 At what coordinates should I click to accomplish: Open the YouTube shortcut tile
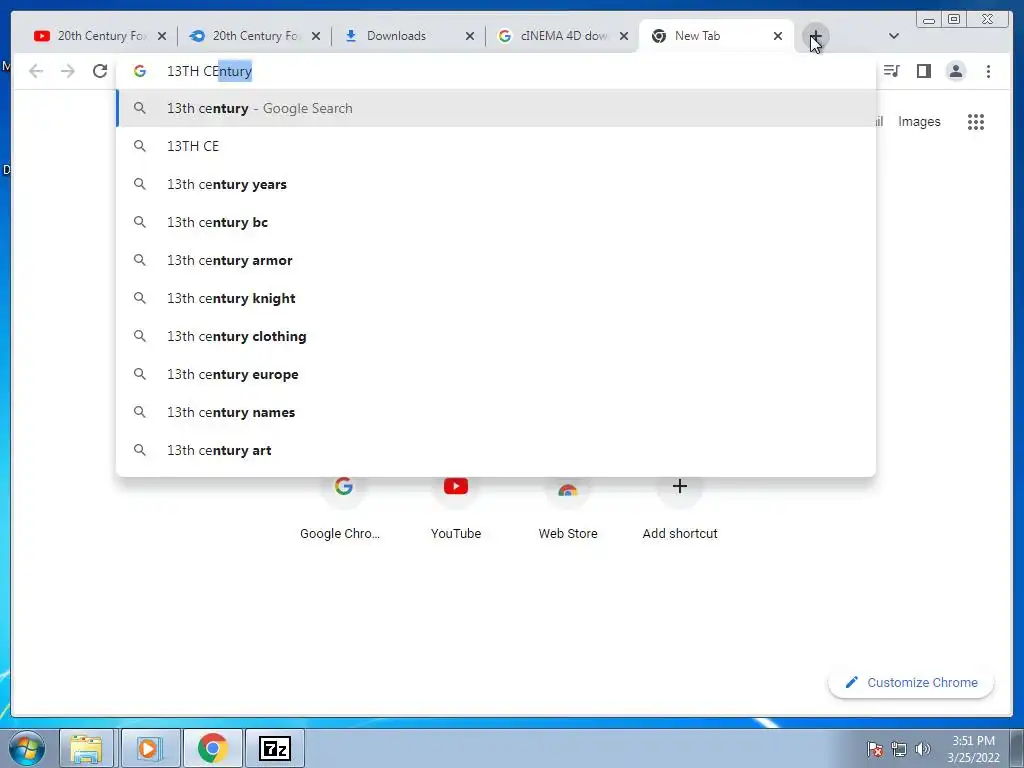pyautogui.click(x=456, y=509)
